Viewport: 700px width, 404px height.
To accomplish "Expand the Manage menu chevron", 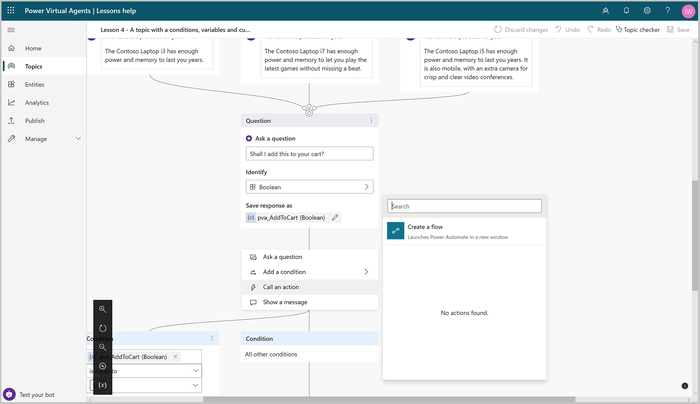I will [78, 139].
